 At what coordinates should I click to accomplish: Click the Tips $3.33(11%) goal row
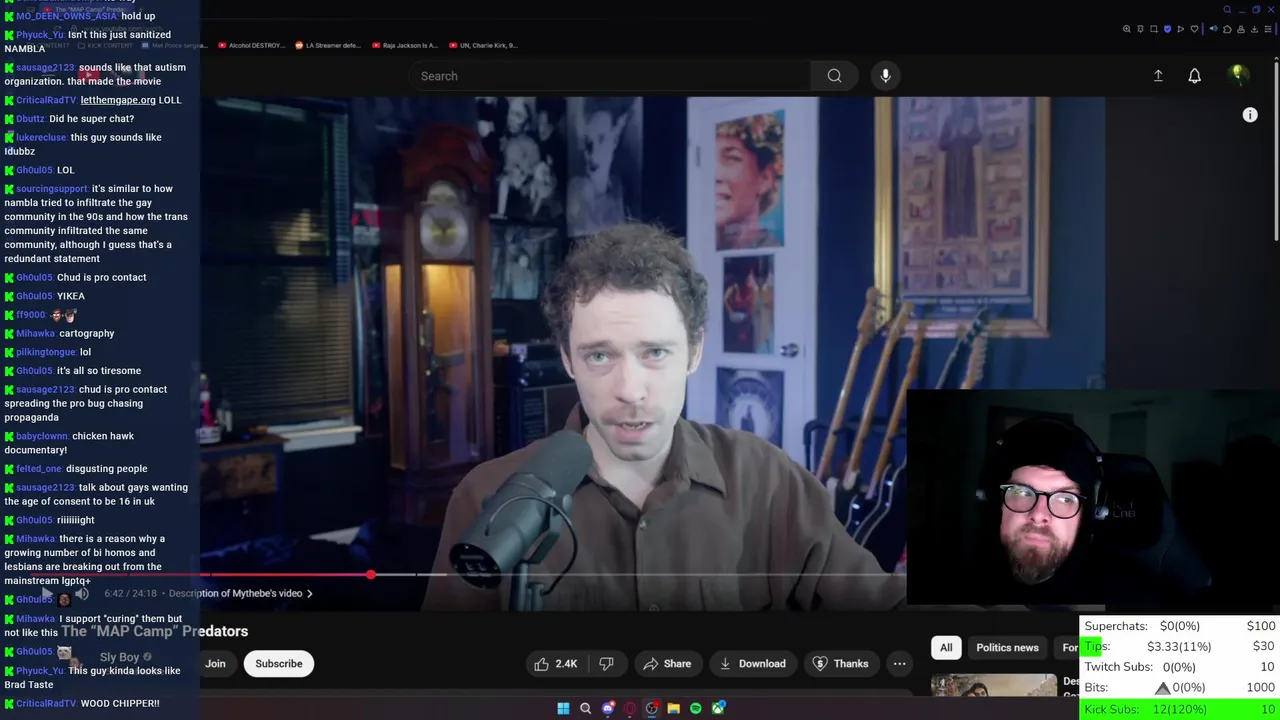click(x=1180, y=647)
